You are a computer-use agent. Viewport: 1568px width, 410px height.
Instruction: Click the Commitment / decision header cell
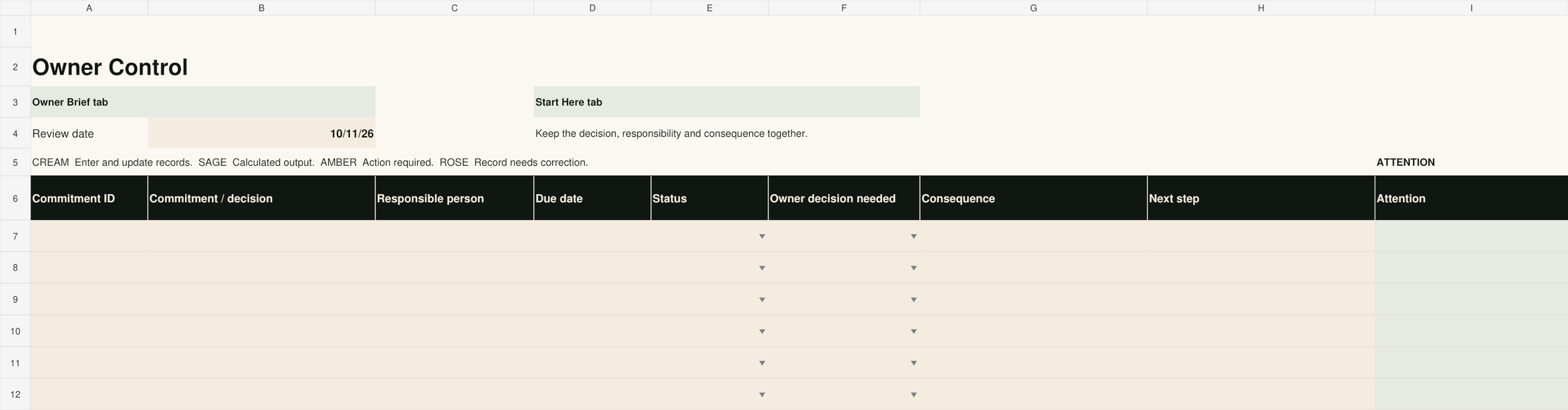pyautogui.click(x=262, y=198)
